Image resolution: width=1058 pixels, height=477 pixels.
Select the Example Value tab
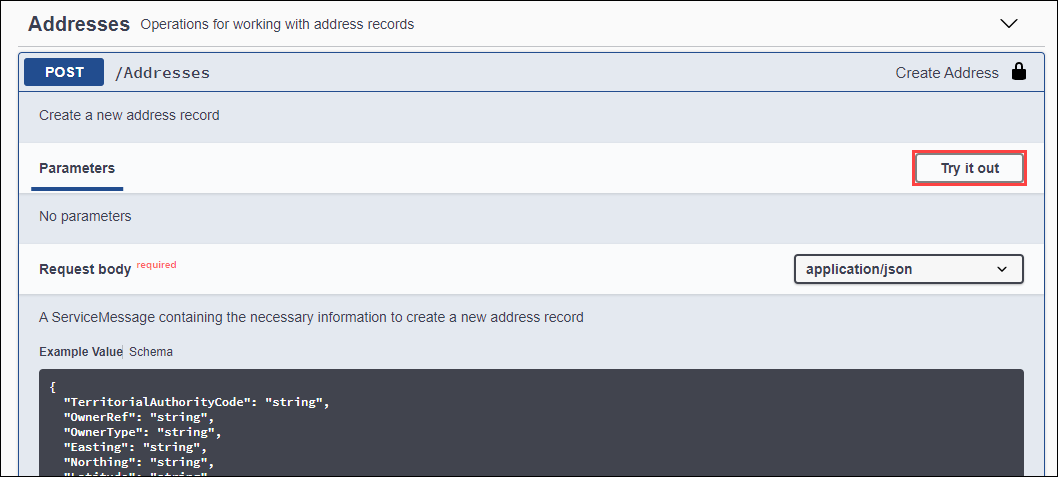[80, 352]
